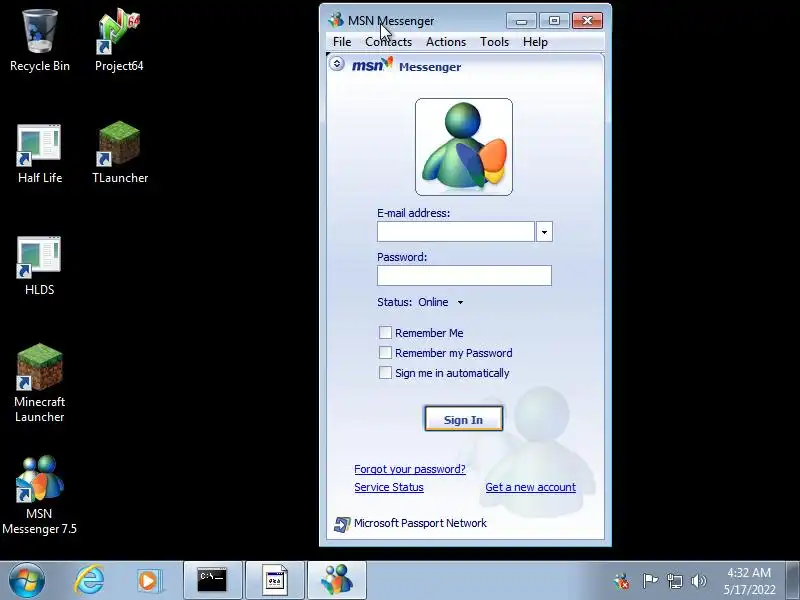Open the Windows Start orb
The image size is (800, 600).
coord(27,581)
